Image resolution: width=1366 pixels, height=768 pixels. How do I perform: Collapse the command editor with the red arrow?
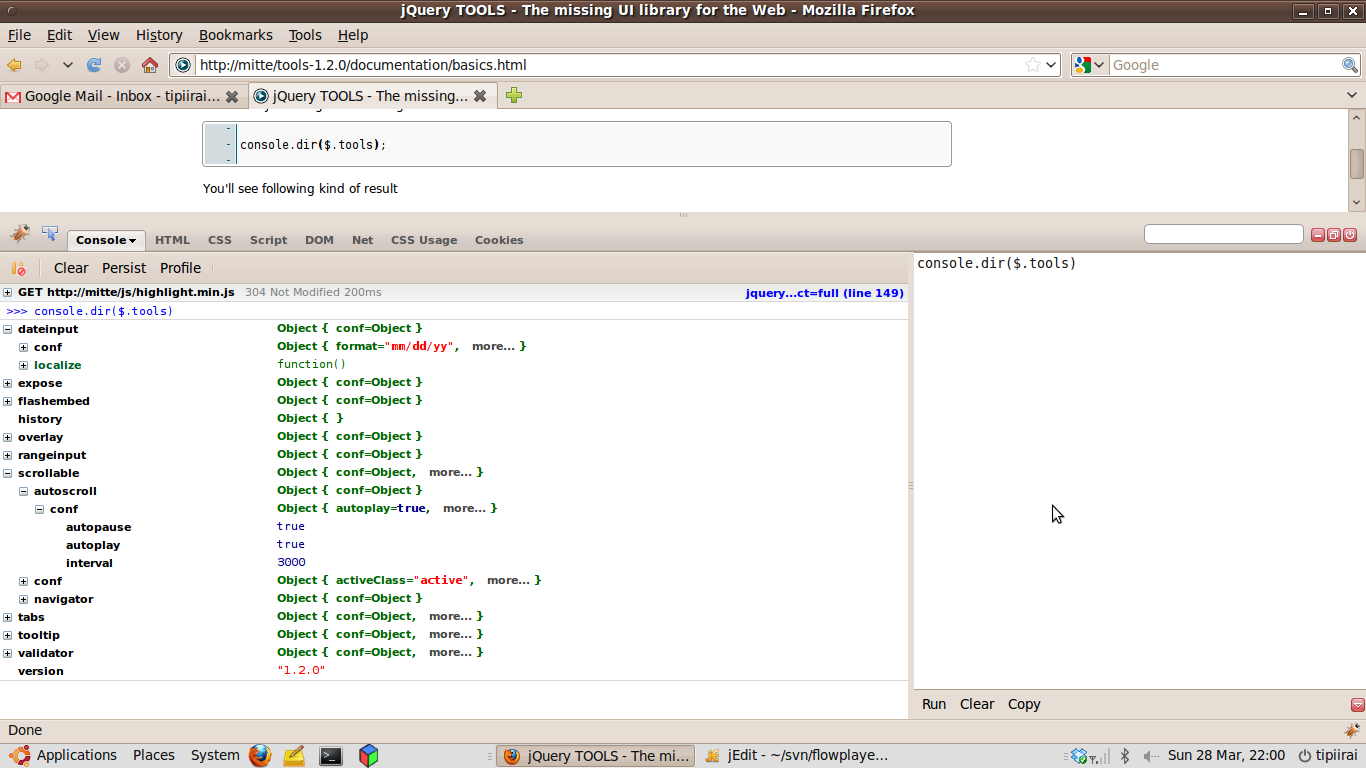[1357, 704]
